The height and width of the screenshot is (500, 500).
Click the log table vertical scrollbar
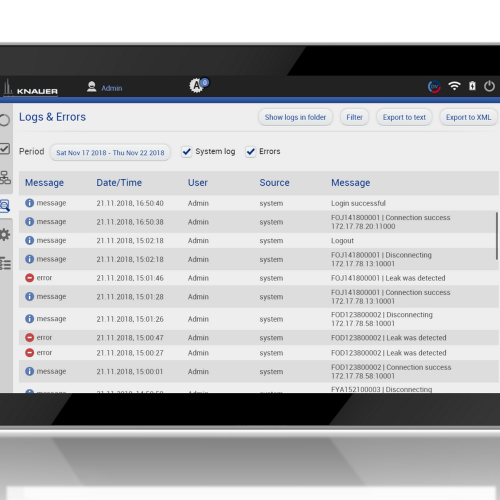[497, 236]
